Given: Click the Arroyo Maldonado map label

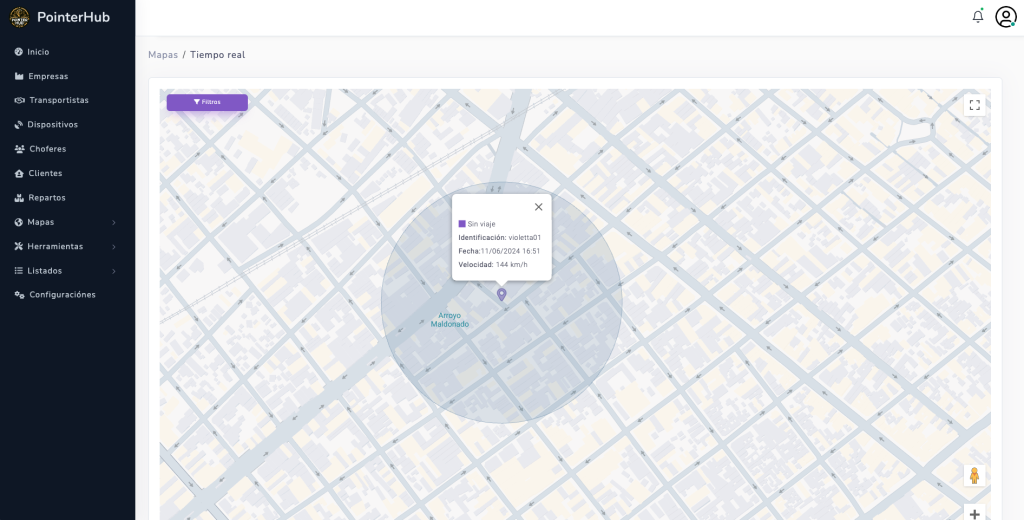Looking at the screenshot, I should coord(449,320).
